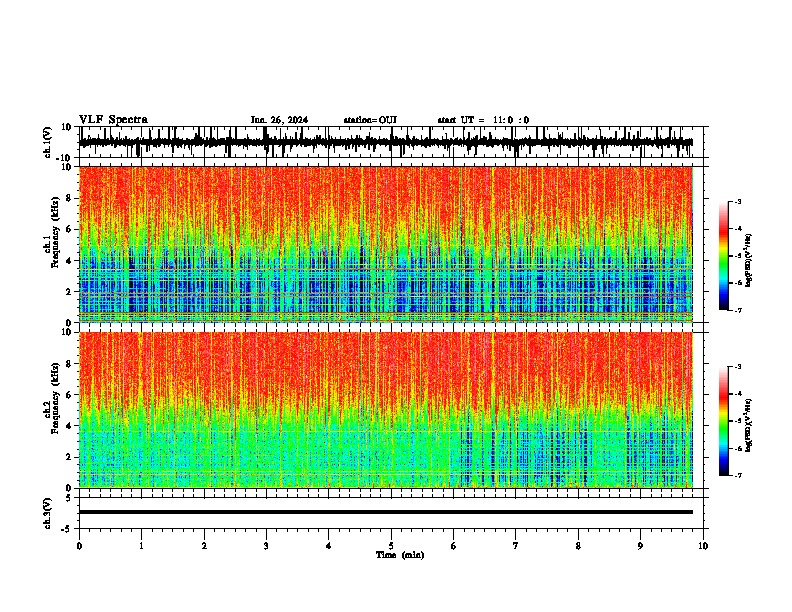792x612 pixels.
Task: Click the station label text
Action: click(x=370, y=120)
